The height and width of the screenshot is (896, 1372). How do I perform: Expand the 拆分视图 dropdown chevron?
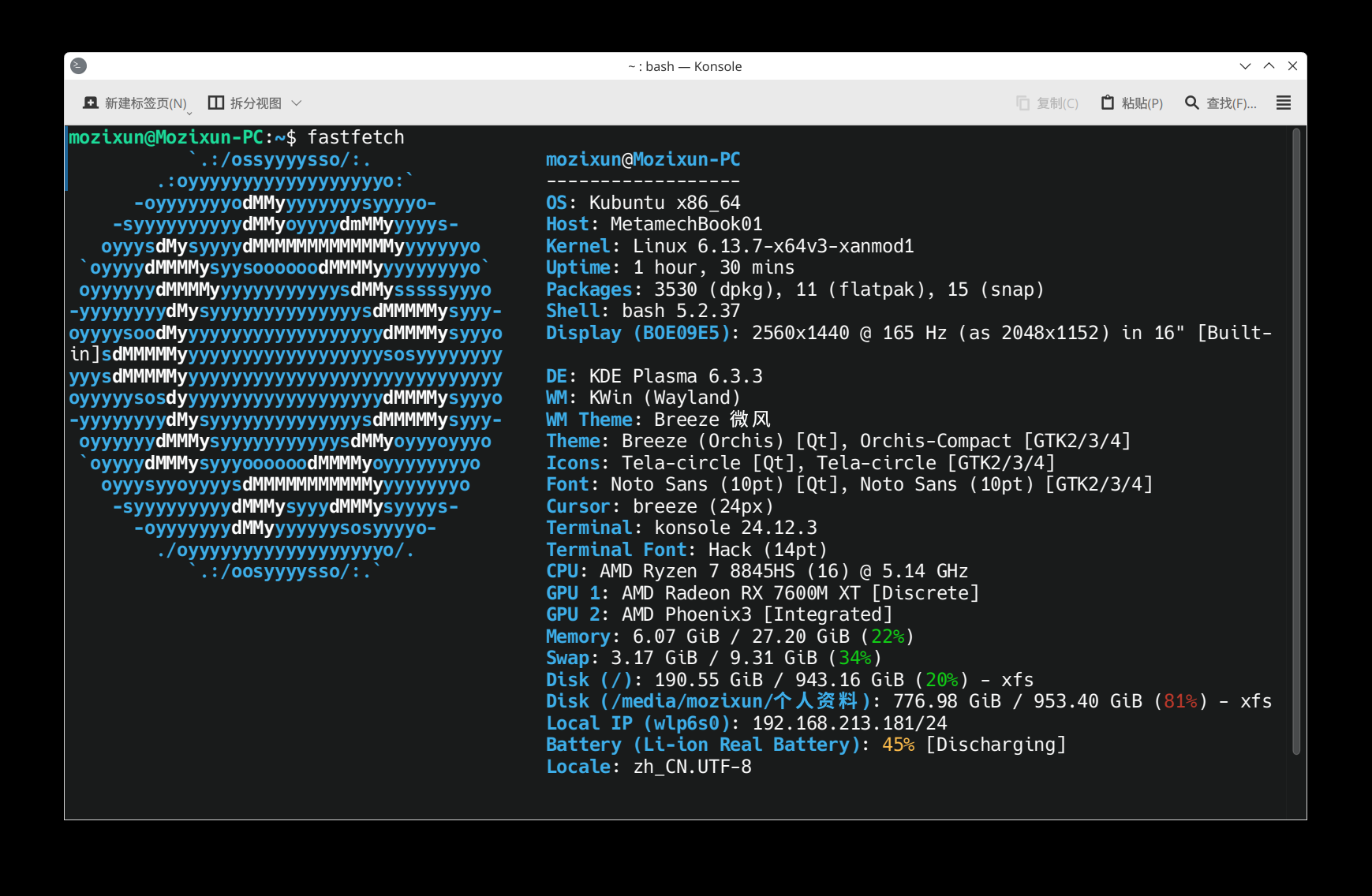tap(297, 103)
